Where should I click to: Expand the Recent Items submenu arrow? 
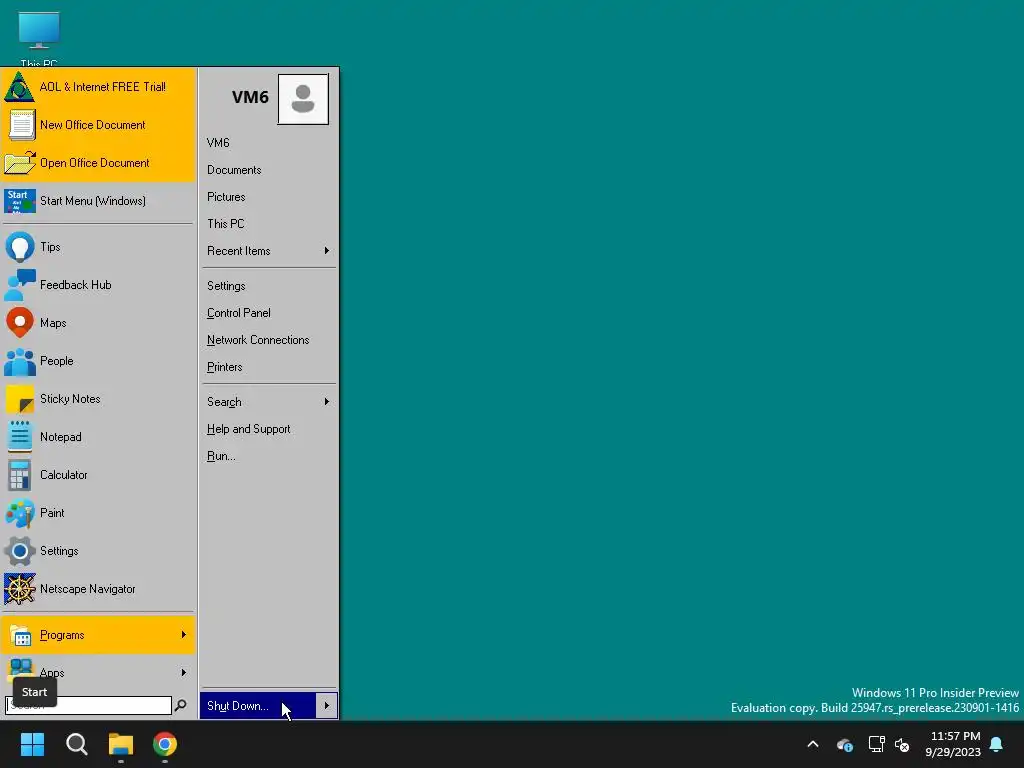click(327, 251)
